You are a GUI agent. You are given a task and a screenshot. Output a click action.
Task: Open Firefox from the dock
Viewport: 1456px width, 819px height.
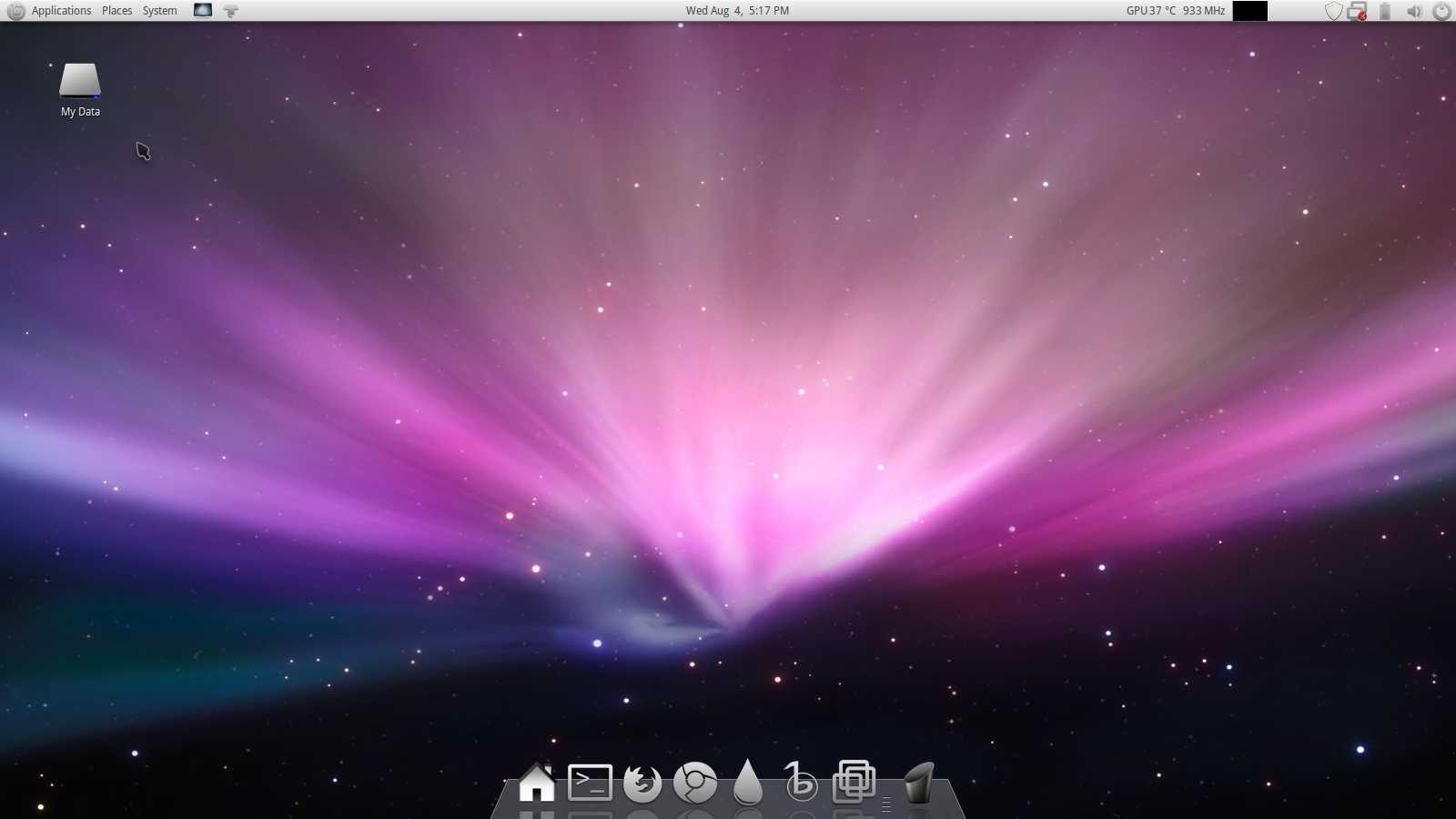click(x=642, y=783)
